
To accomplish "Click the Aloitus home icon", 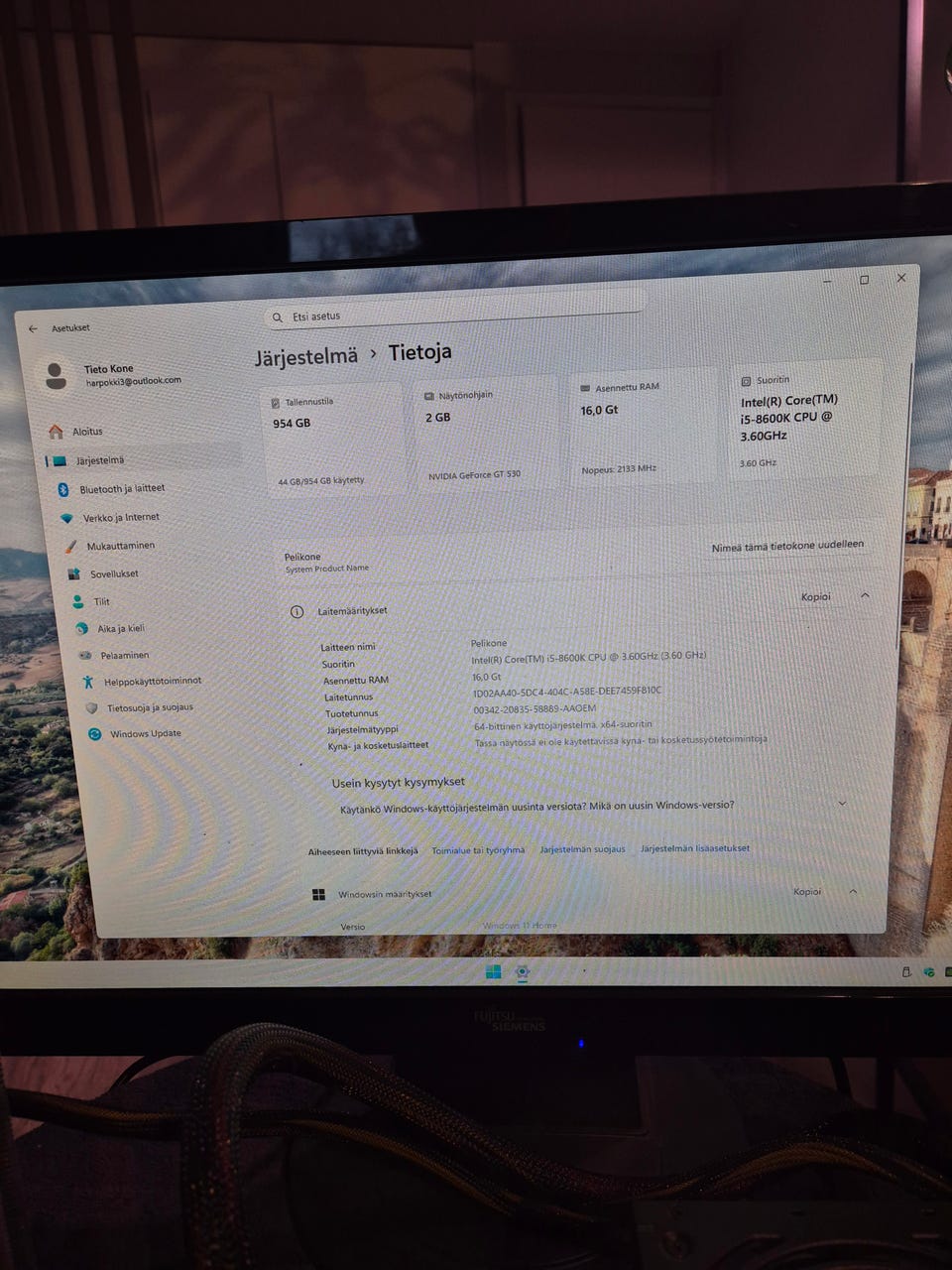I will coord(57,432).
